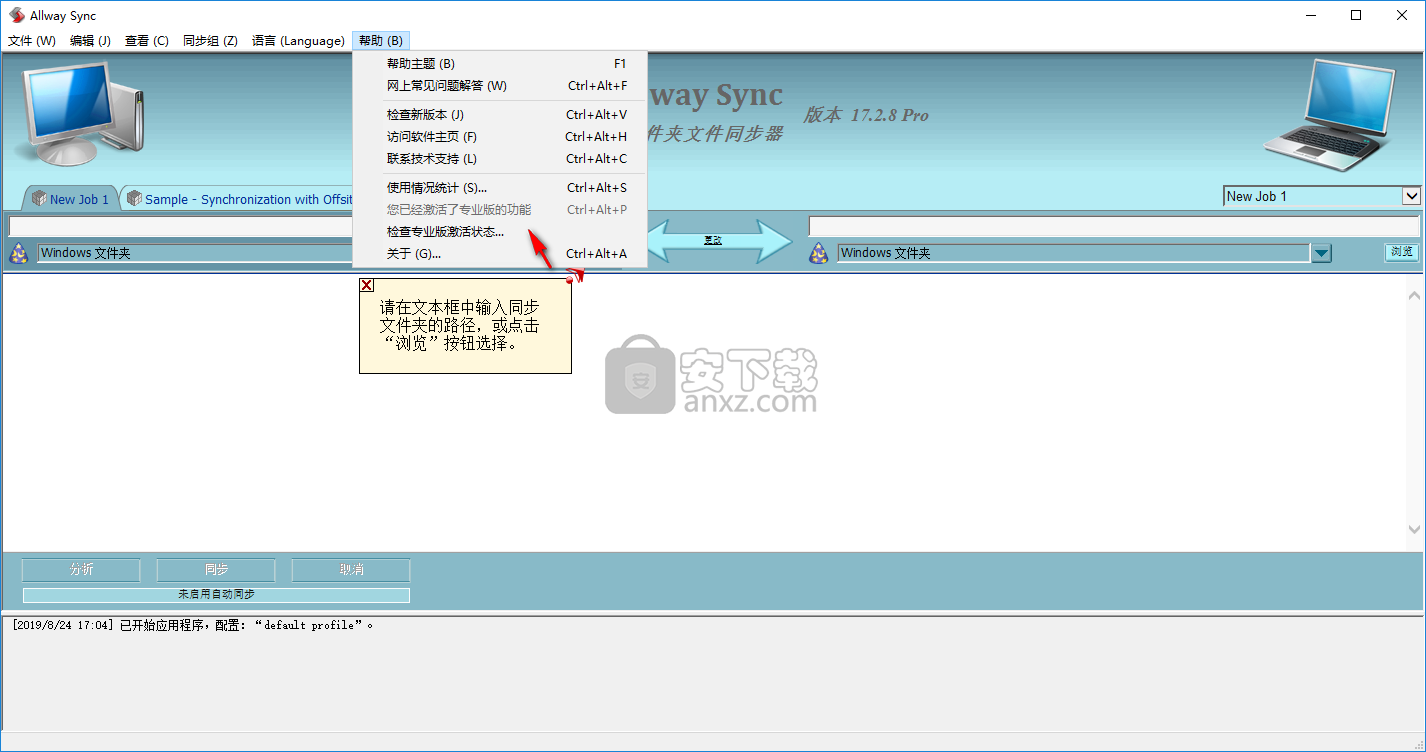1426x752 pixels.
Task: Click the 版本 17.2.8 Pro text
Action: 866,116
